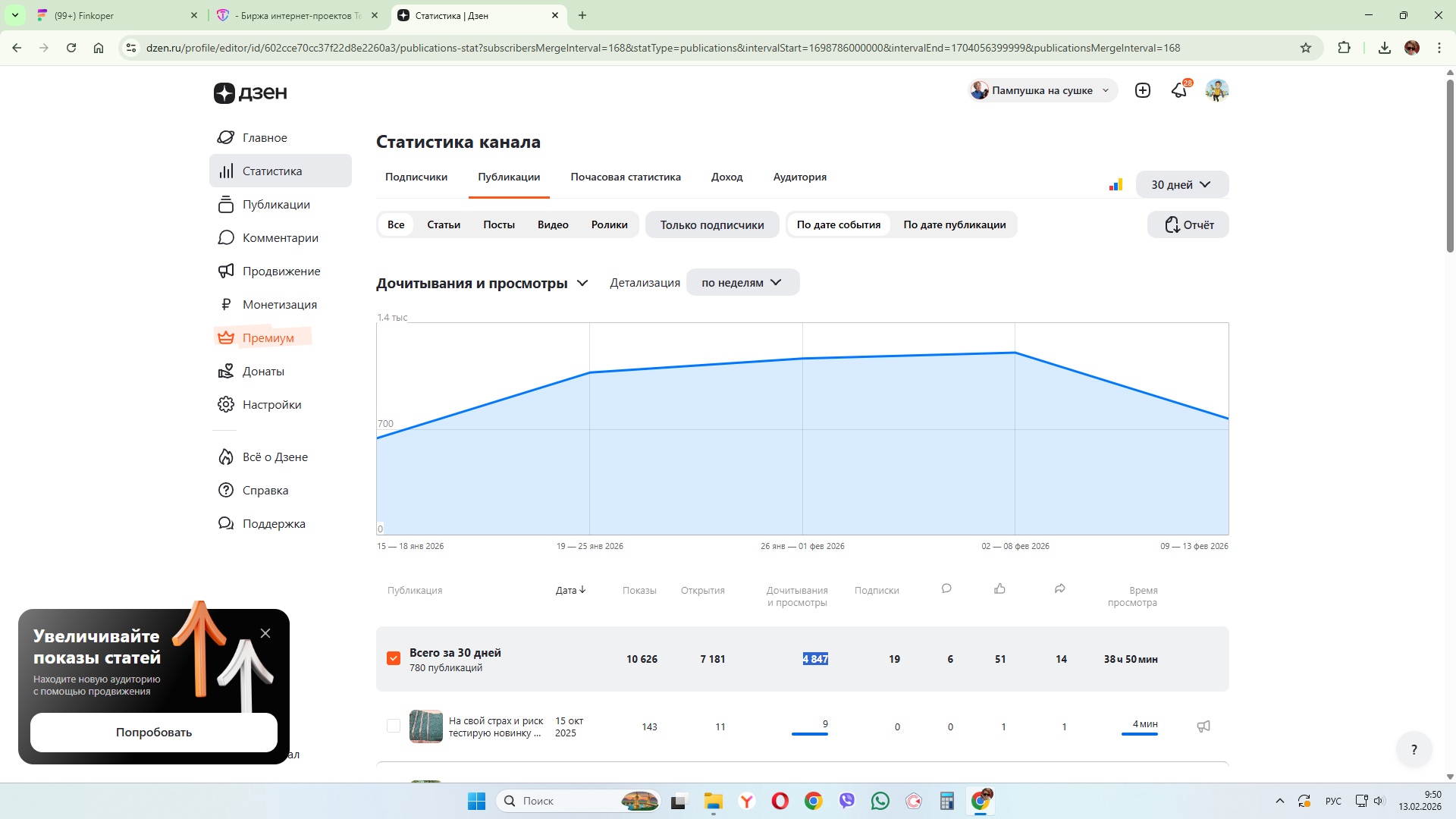The image size is (1456, 819).
Task: Uncheck the Всего за 30 дней checkbox
Action: pyautogui.click(x=394, y=658)
